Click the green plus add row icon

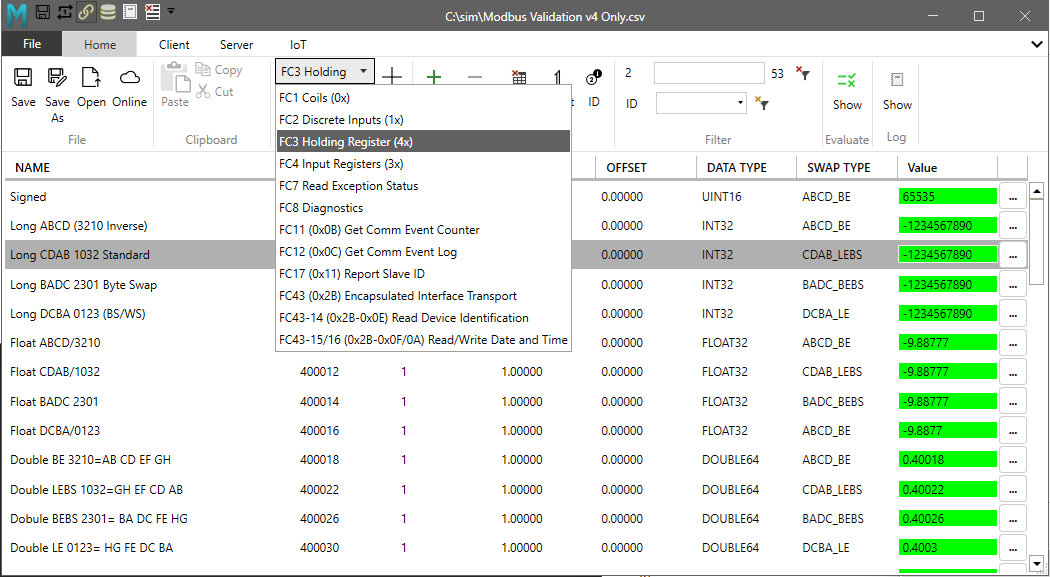pos(434,77)
